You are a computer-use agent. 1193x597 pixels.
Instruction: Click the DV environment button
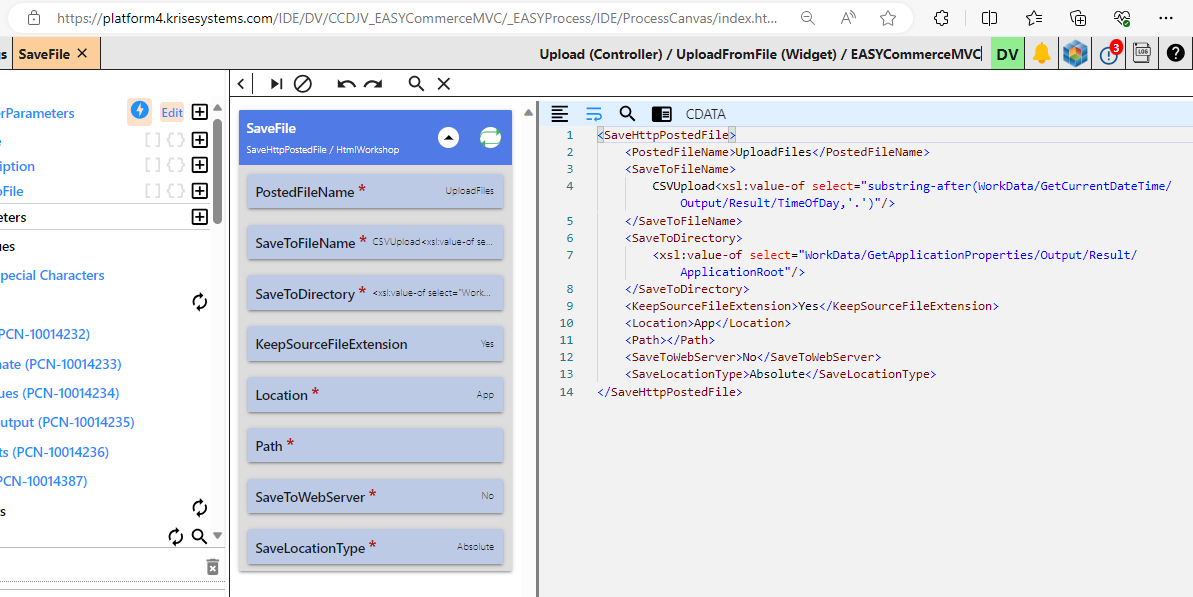1007,54
